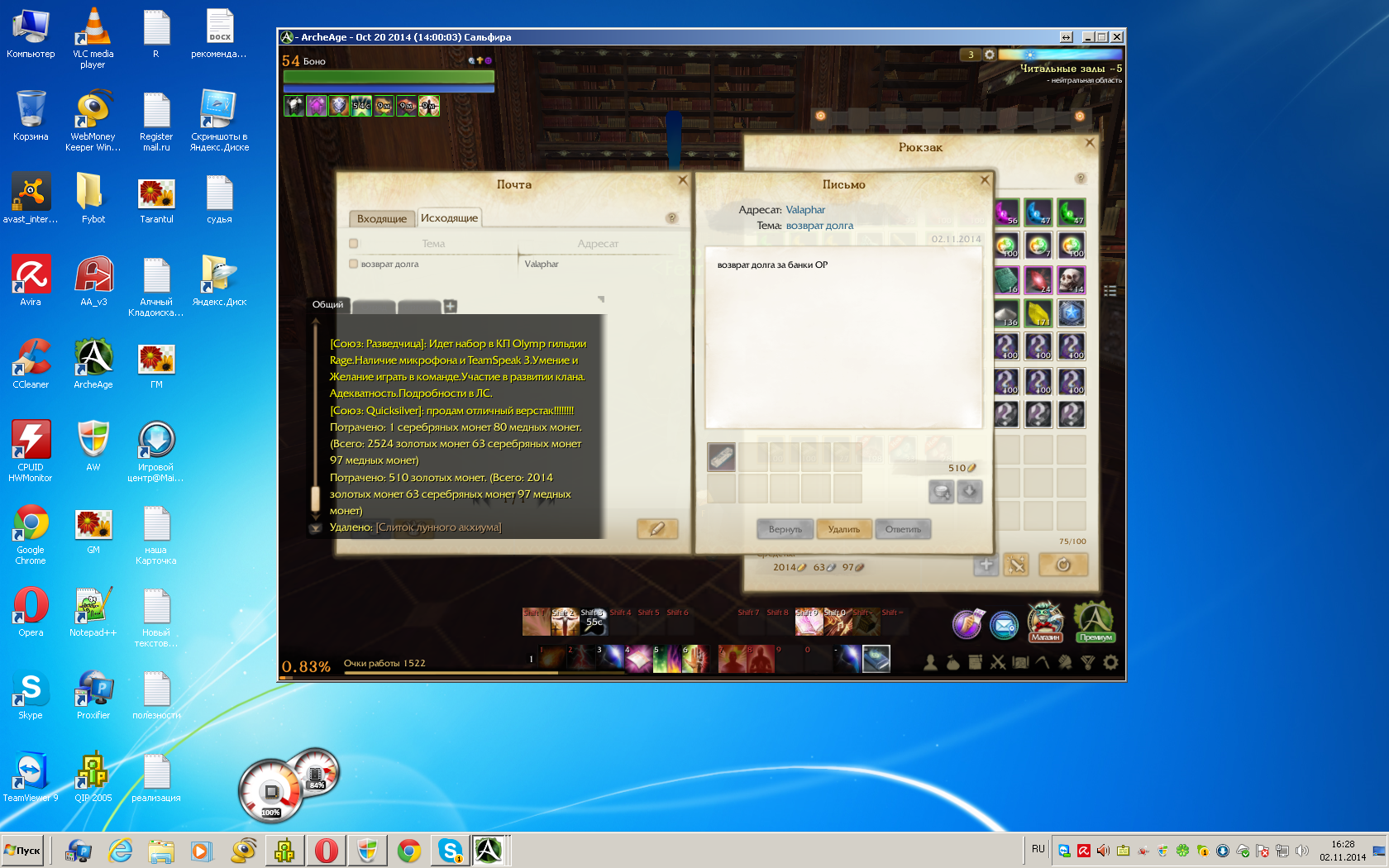
Task: Take all attachments with the down-arrow button
Action: click(x=969, y=493)
